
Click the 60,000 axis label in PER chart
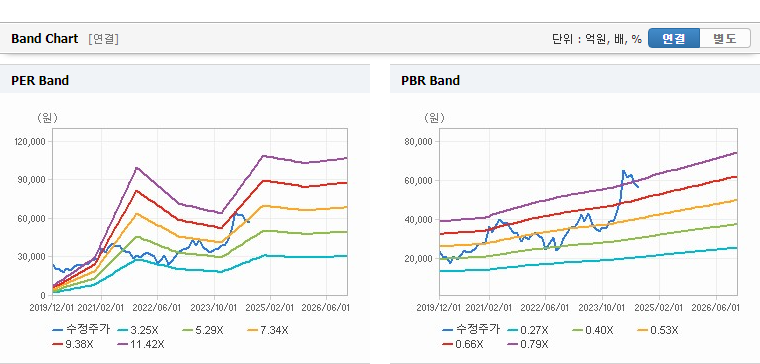pyautogui.click(x=32, y=219)
